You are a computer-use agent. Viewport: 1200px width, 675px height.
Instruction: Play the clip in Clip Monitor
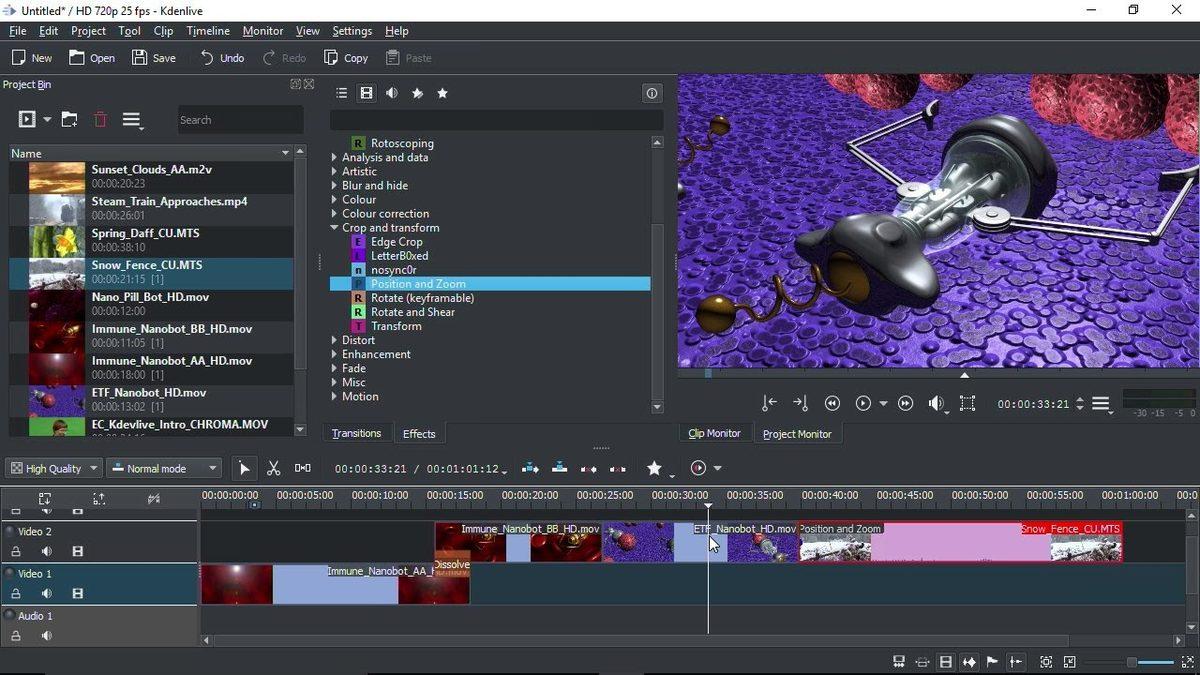click(x=863, y=403)
